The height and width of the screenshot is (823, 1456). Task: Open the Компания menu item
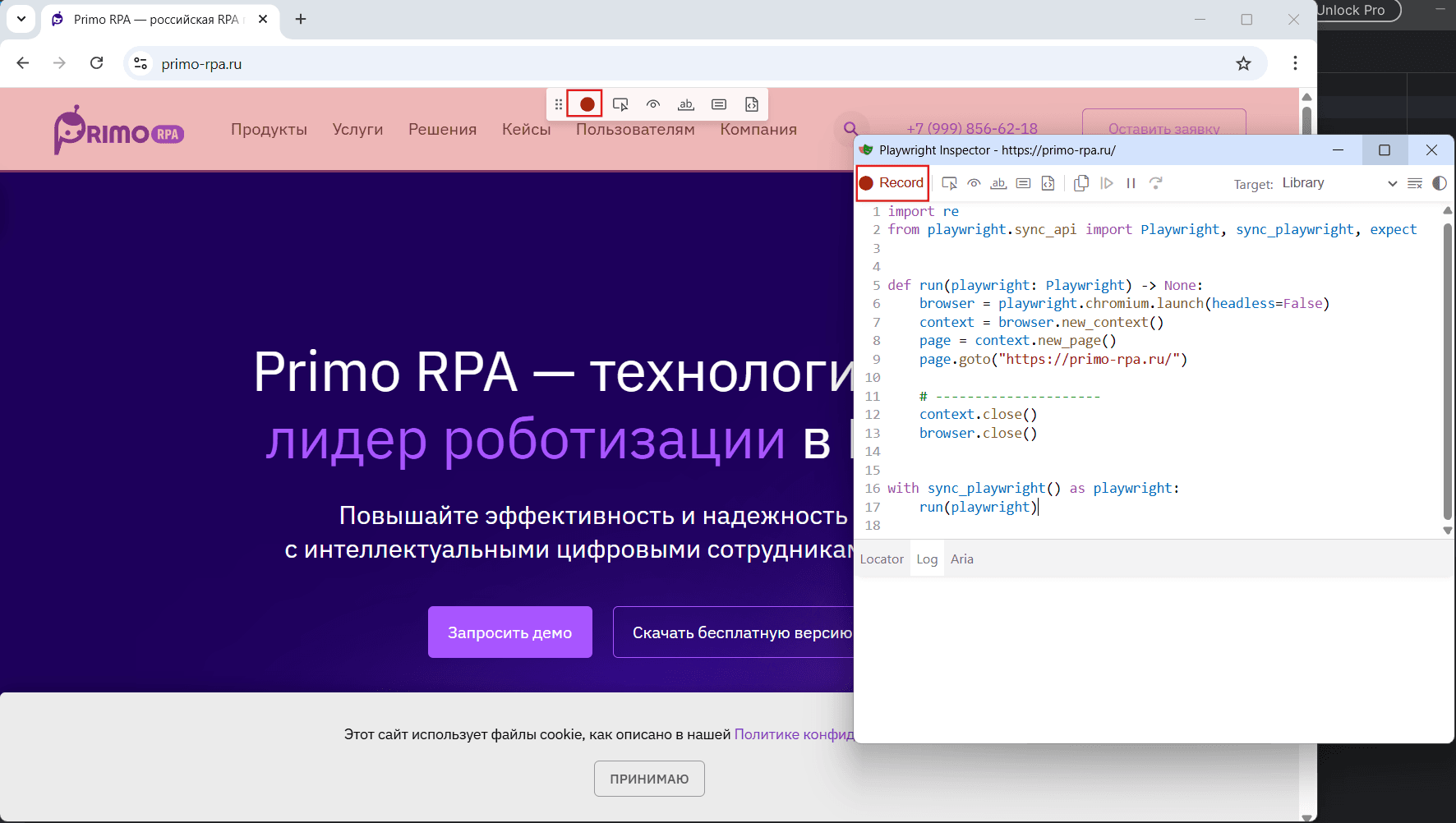[x=758, y=130]
